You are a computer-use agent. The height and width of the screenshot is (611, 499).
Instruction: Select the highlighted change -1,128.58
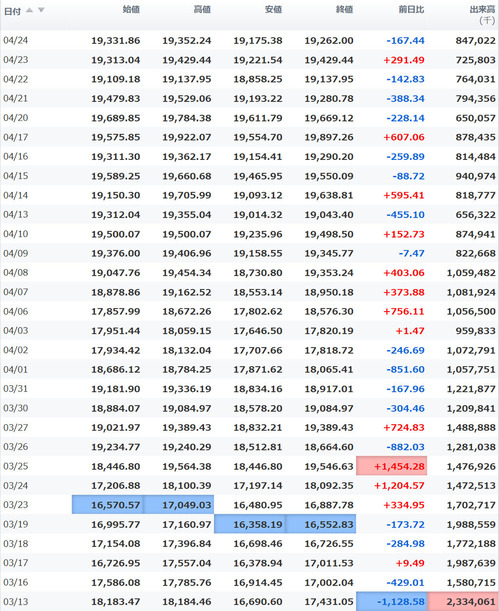391,601
